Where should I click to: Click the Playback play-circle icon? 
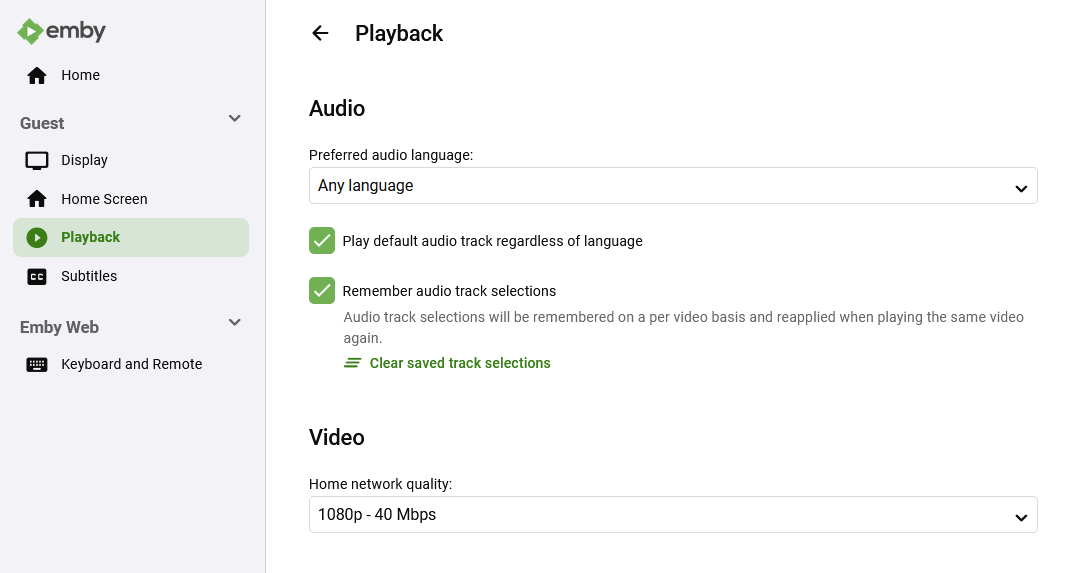pos(37,238)
